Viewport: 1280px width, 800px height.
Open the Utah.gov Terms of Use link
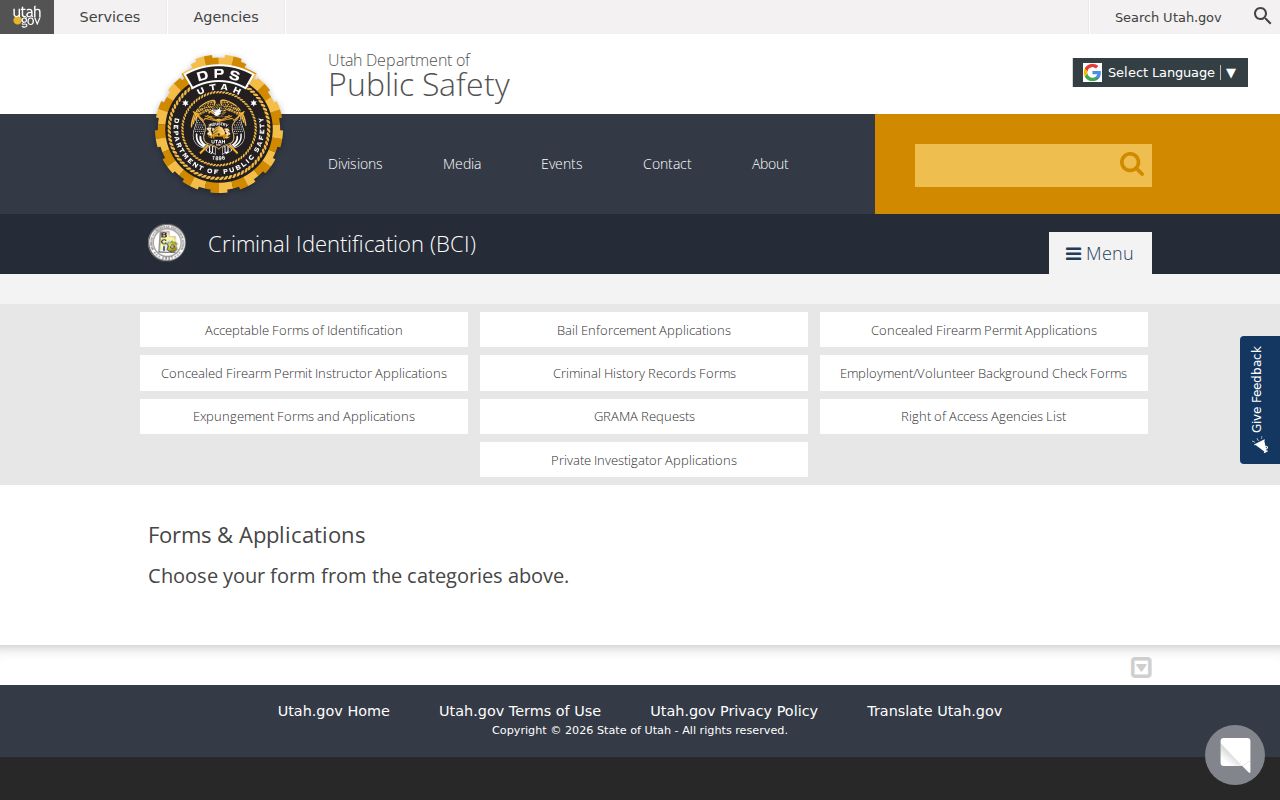click(x=520, y=711)
